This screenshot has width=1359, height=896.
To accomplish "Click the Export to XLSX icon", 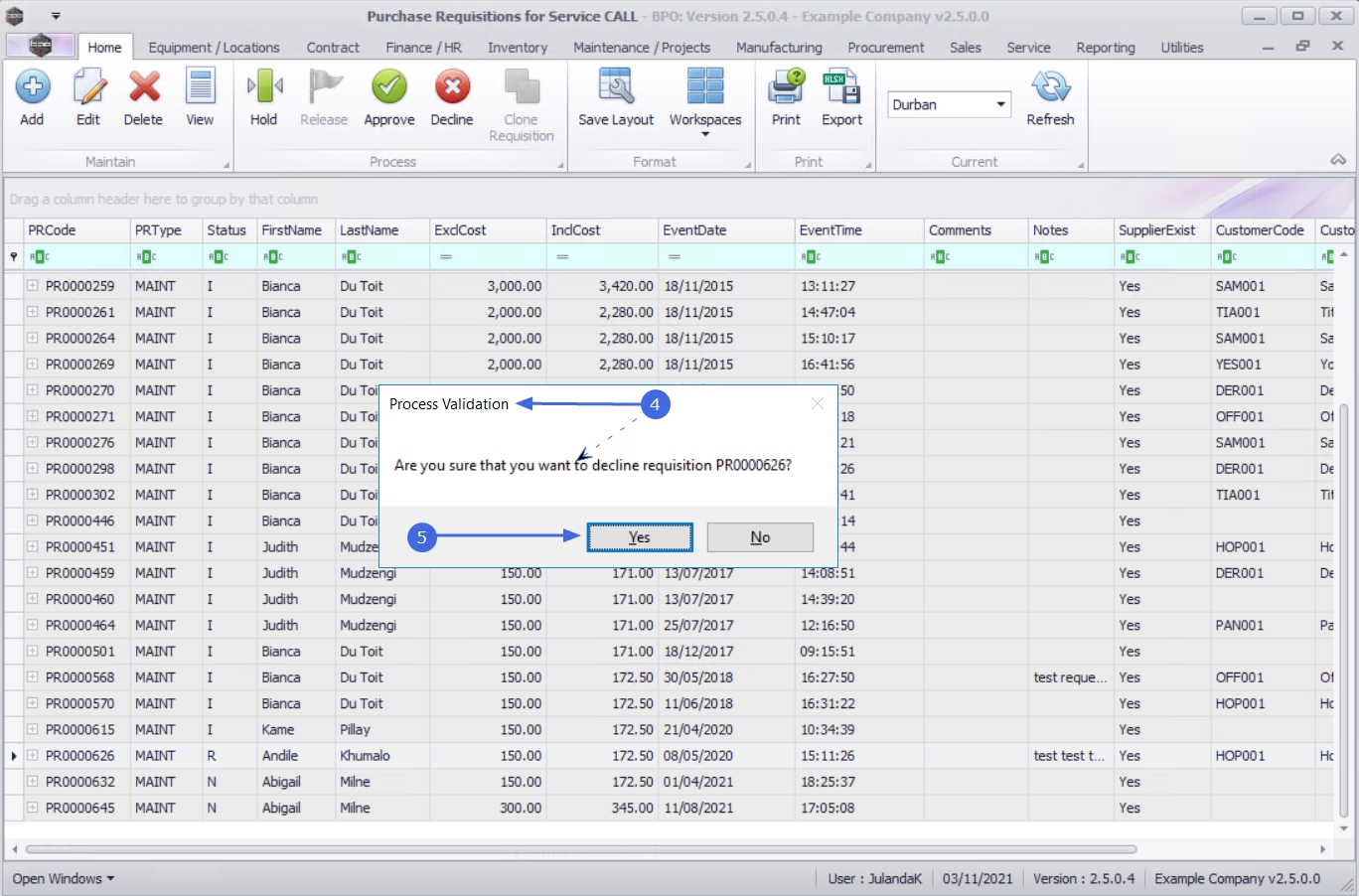I will click(841, 87).
